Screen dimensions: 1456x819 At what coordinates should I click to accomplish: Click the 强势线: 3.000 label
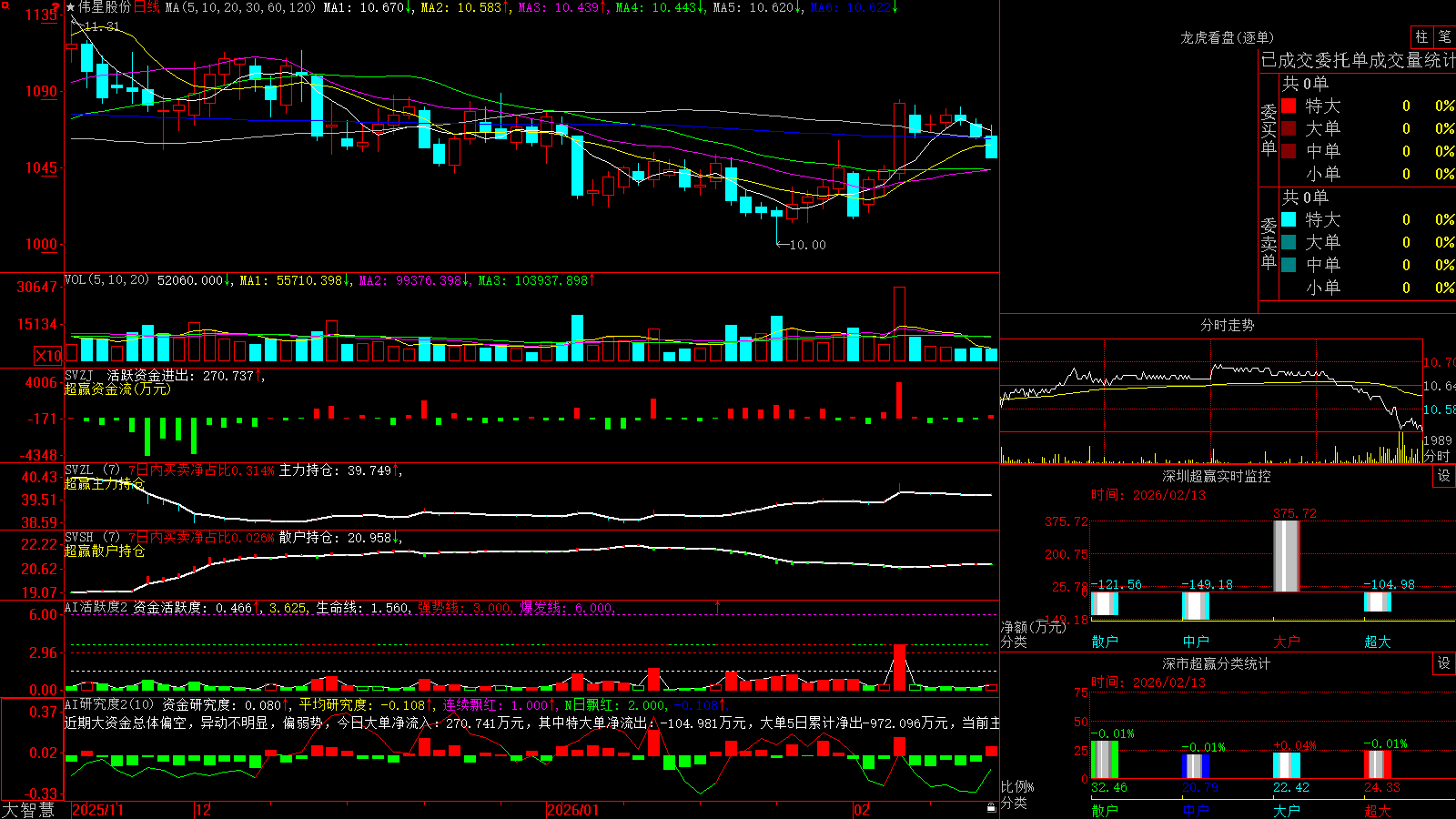[x=465, y=608]
